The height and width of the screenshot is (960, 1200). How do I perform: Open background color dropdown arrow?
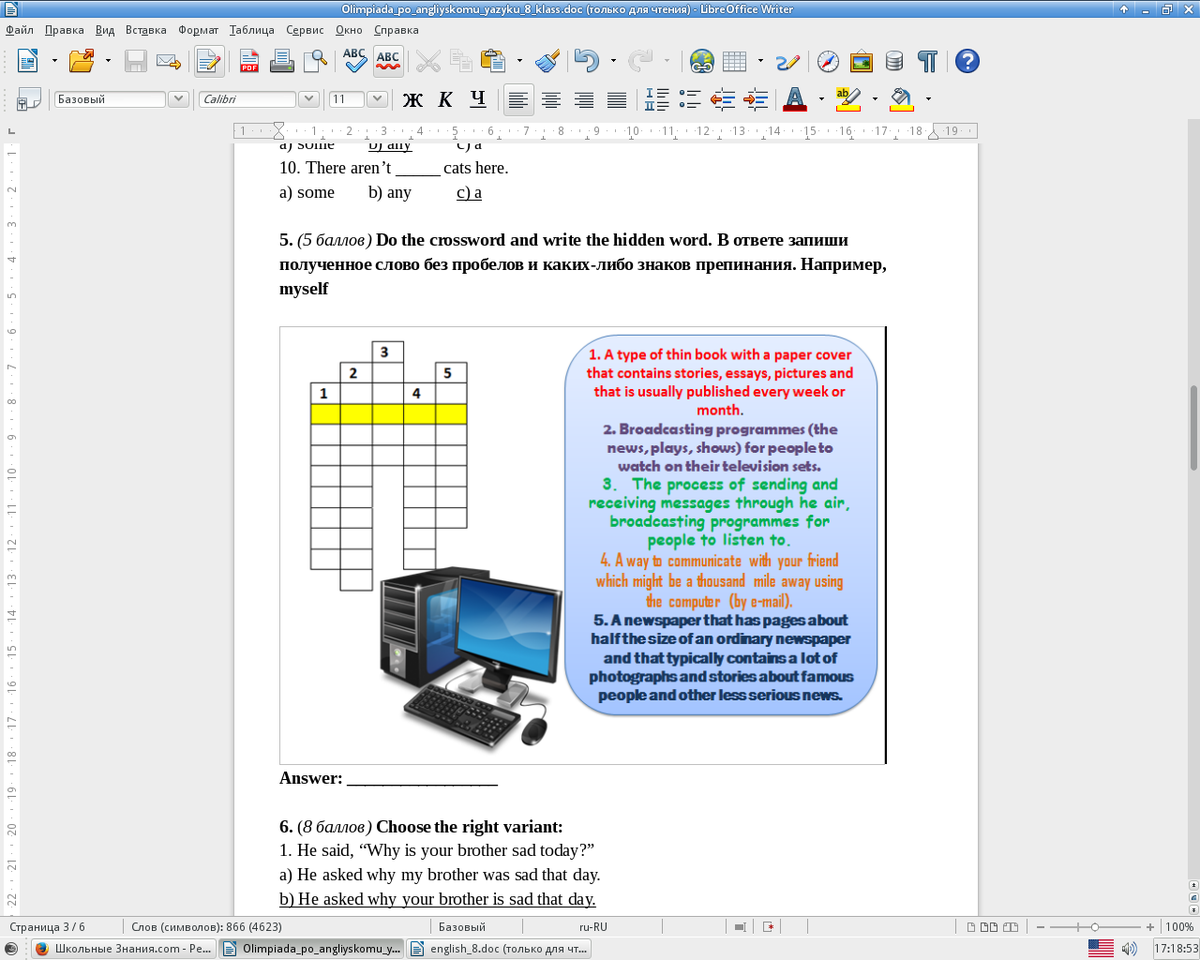(928, 99)
